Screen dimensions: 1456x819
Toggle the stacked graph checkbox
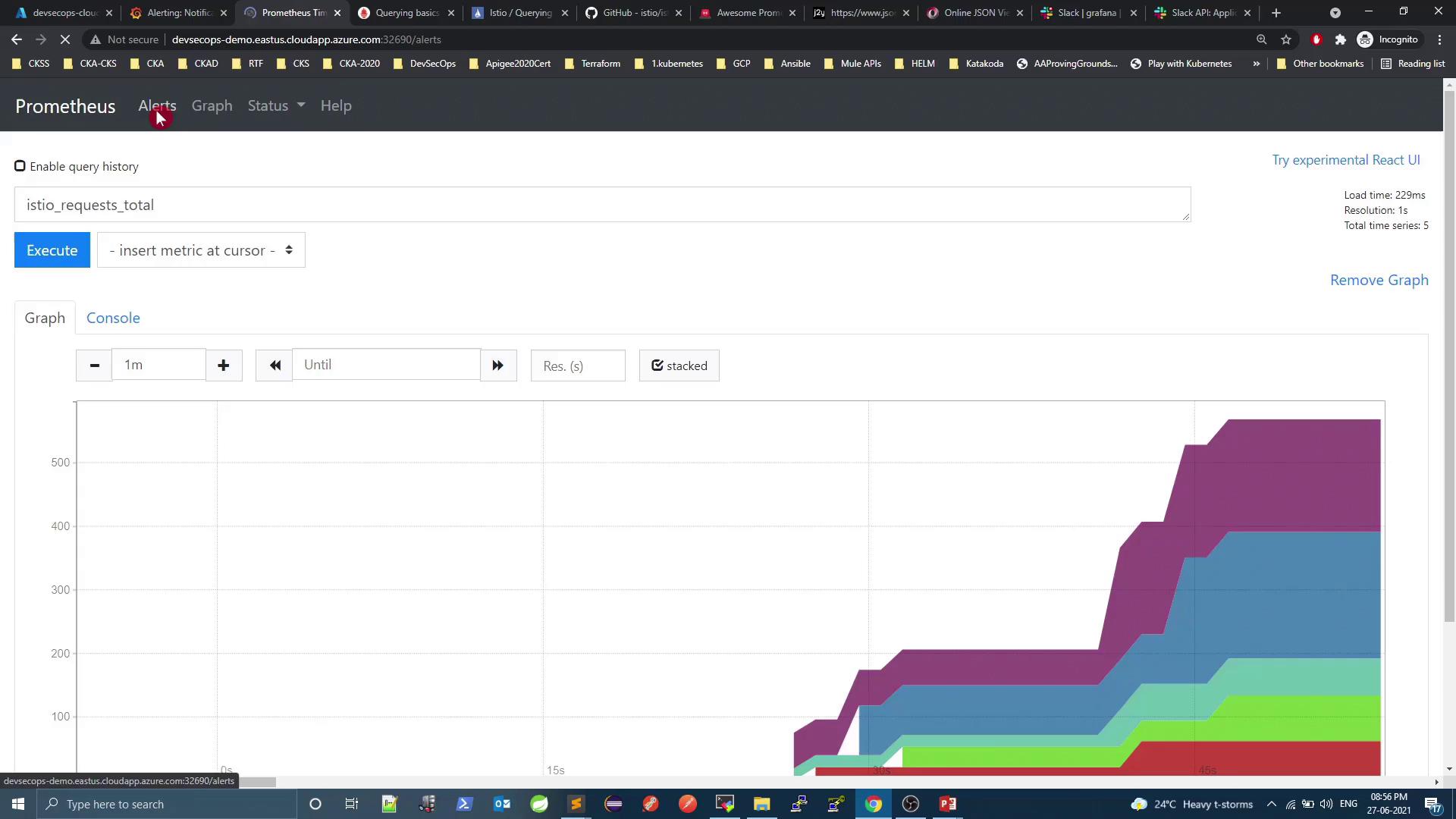[679, 366]
